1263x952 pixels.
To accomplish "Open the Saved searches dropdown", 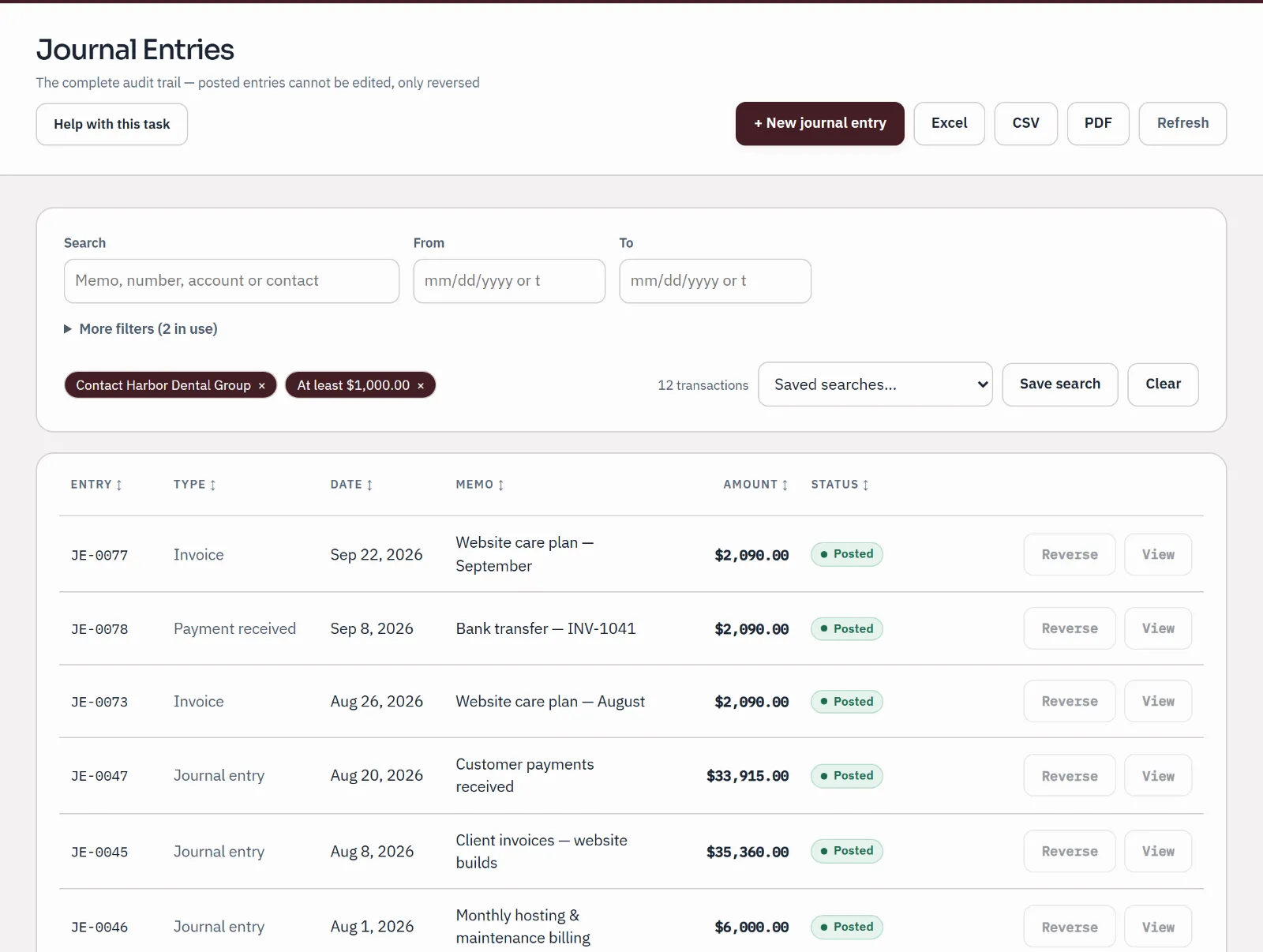I will [x=875, y=384].
